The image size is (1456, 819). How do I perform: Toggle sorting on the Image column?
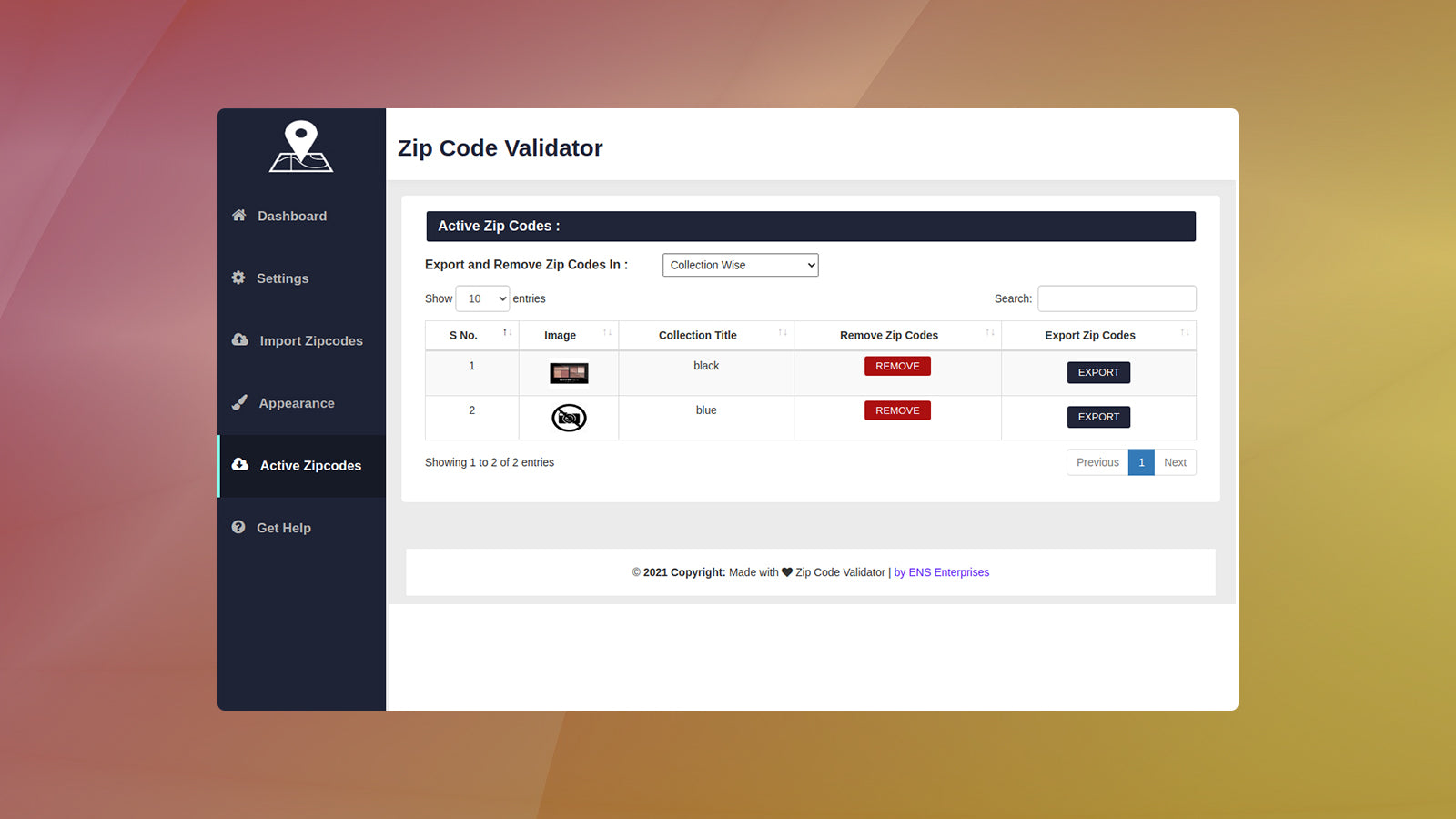click(x=608, y=334)
